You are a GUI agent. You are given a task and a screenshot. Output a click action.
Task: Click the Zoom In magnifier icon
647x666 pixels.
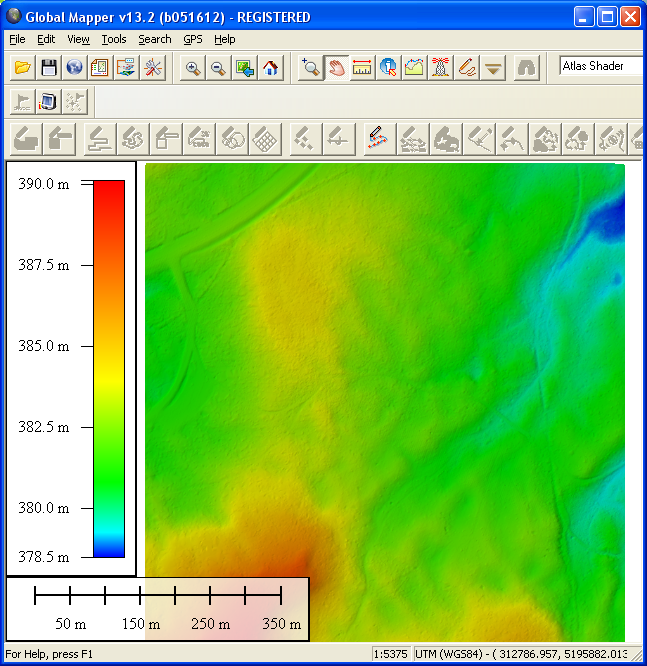tap(193, 68)
